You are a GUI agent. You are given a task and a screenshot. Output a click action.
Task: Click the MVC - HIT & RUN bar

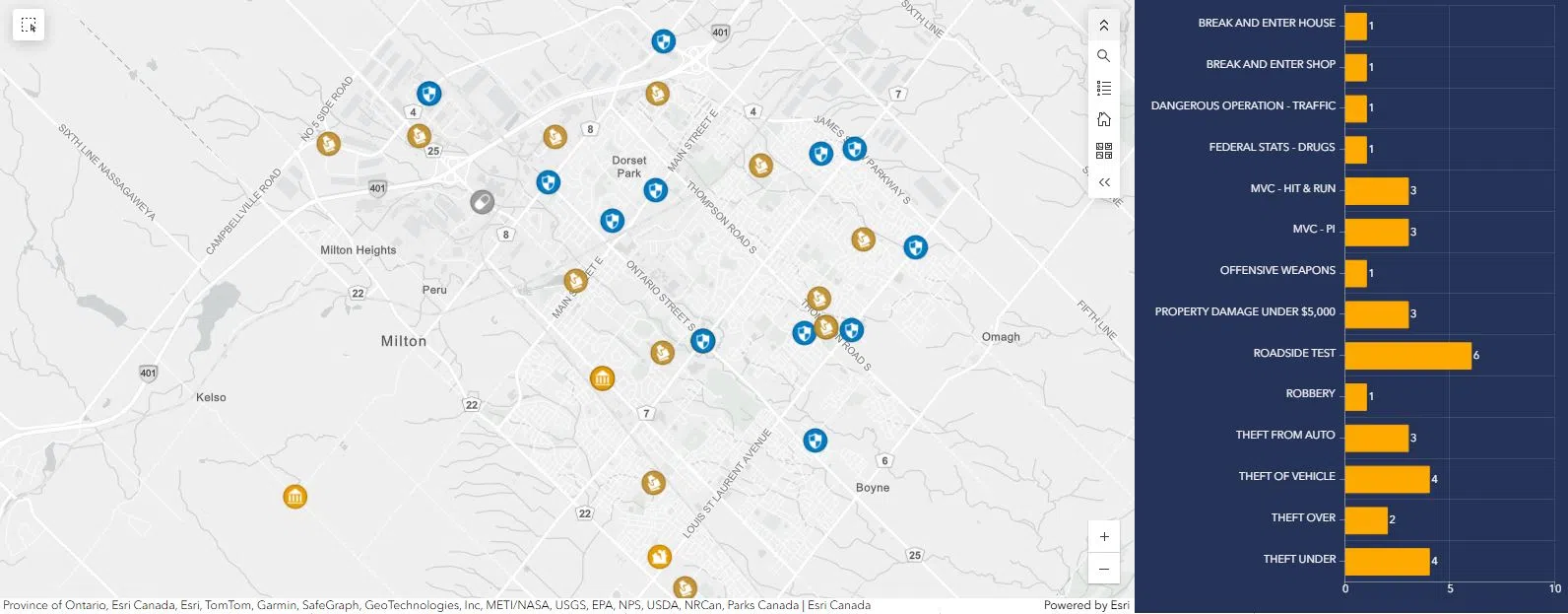(1376, 191)
